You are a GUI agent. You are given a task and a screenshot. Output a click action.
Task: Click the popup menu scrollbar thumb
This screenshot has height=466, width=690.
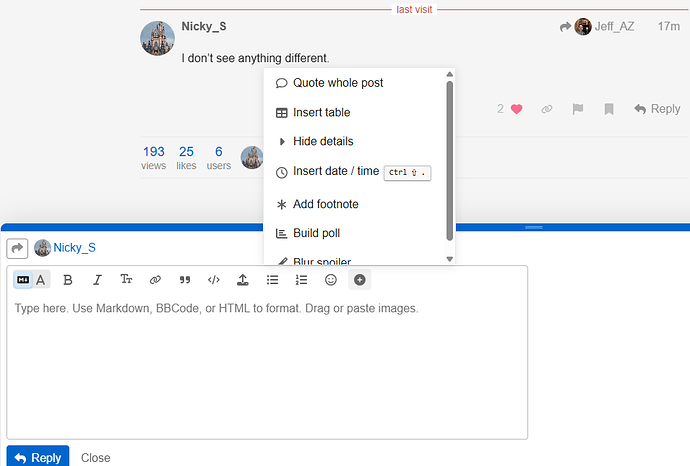coord(449,160)
